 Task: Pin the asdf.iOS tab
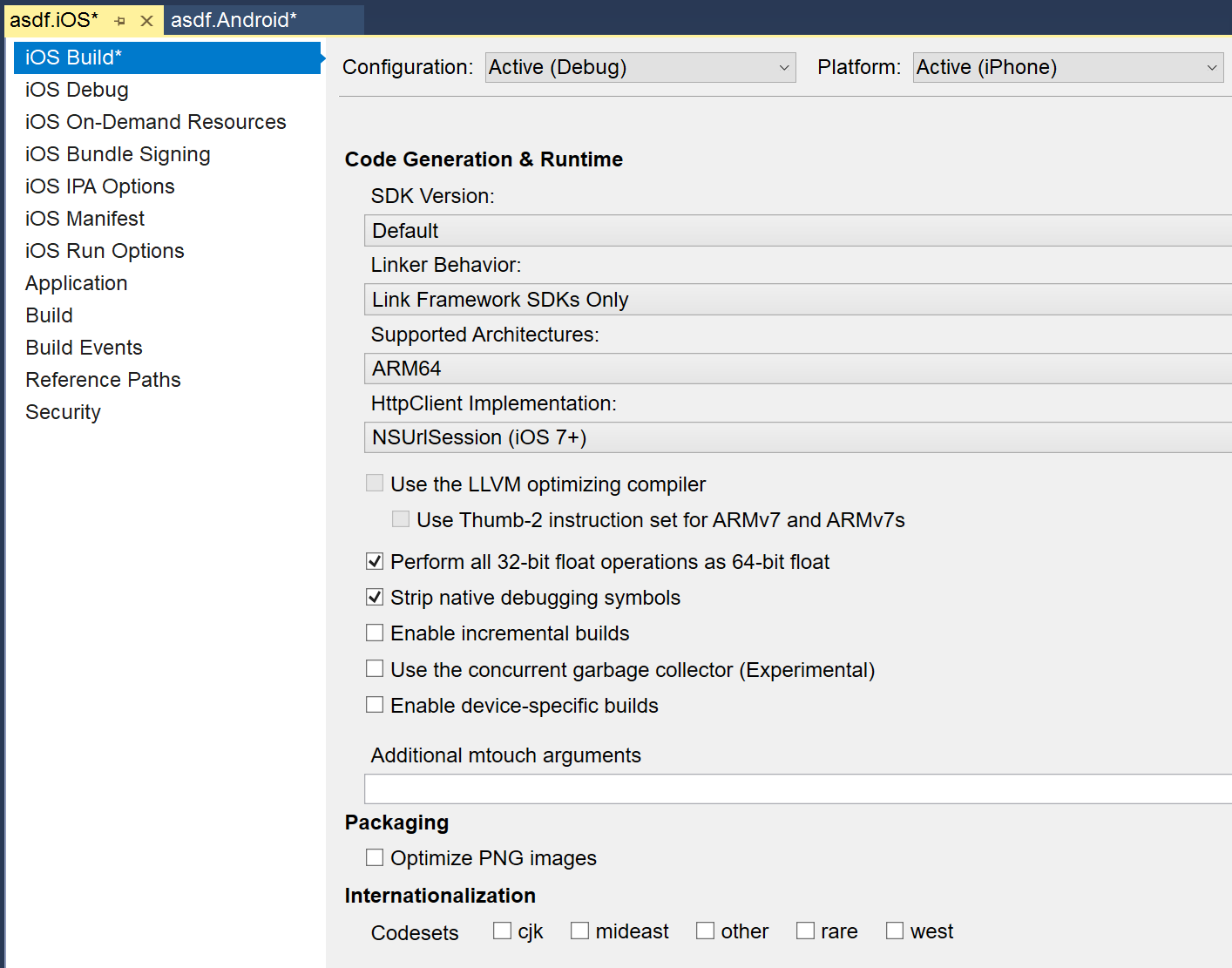pyautogui.click(x=120, y=21)
